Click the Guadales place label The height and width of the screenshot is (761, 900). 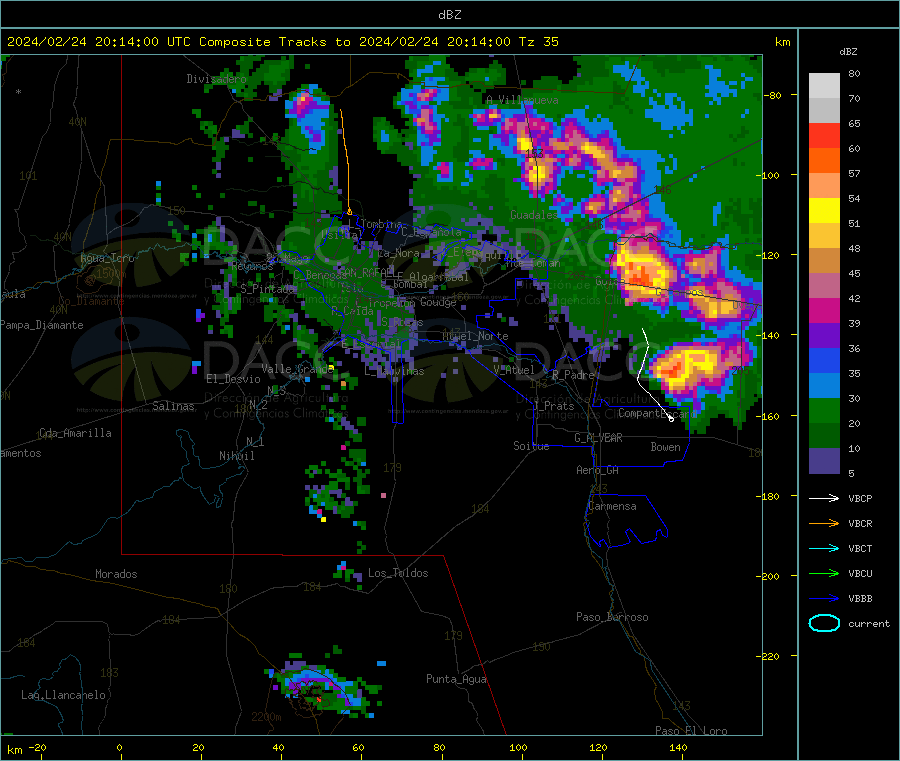click(534, 215)
